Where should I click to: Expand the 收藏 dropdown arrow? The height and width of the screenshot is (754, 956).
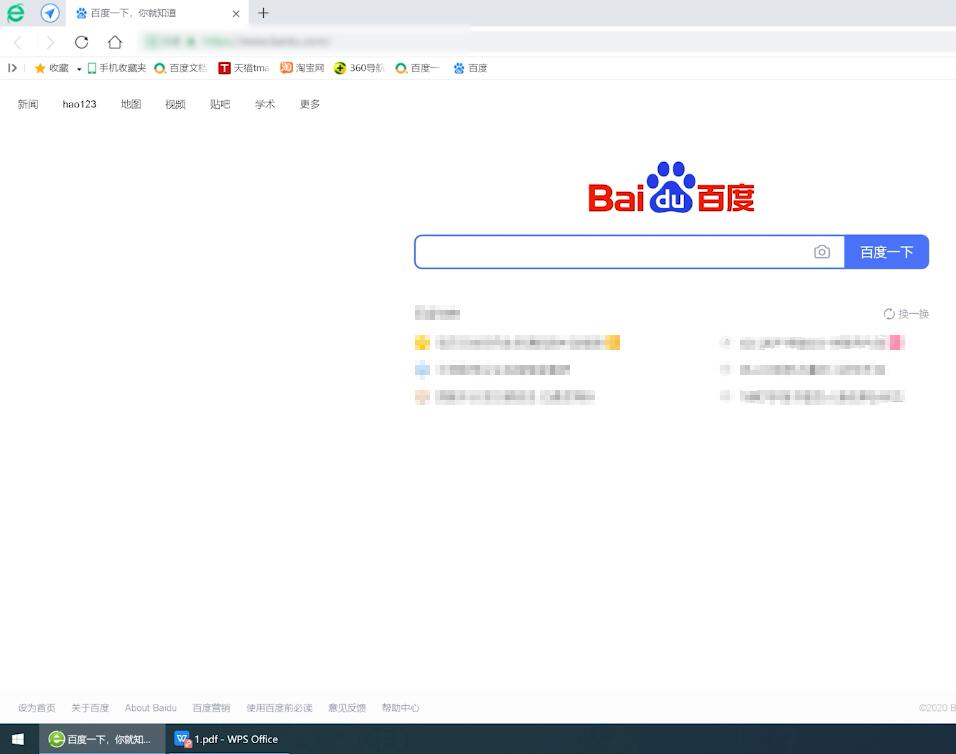[x=79, y=69]
